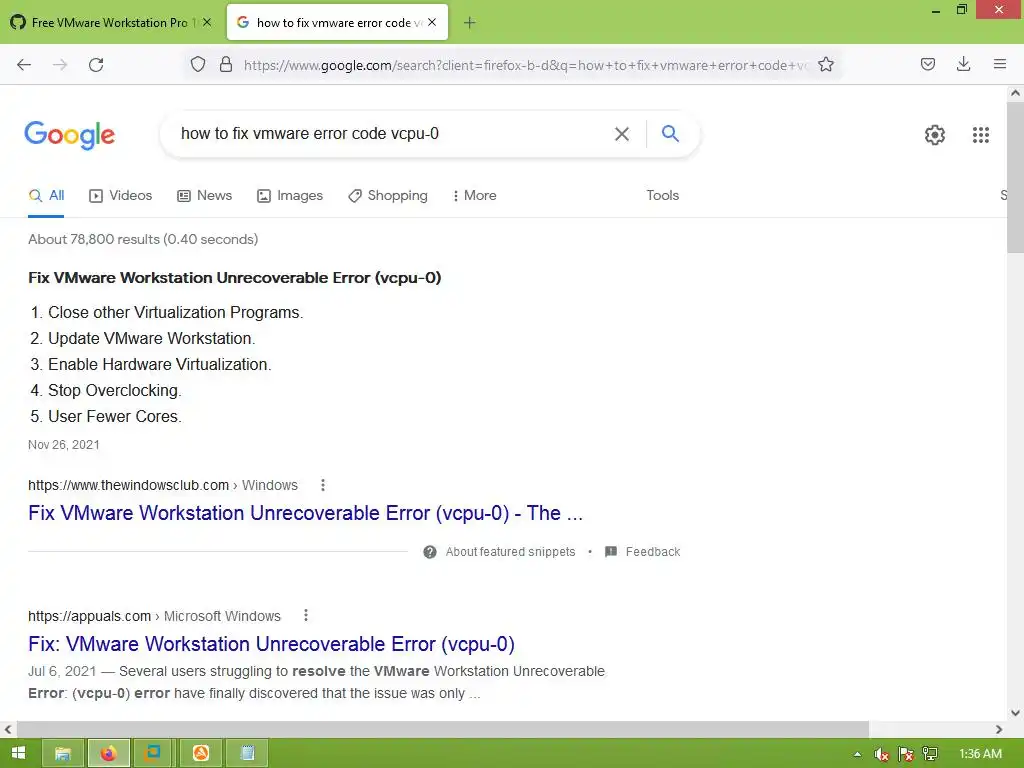Switch to Videos results
The image size is (1024, 768).
click(120, 195)
